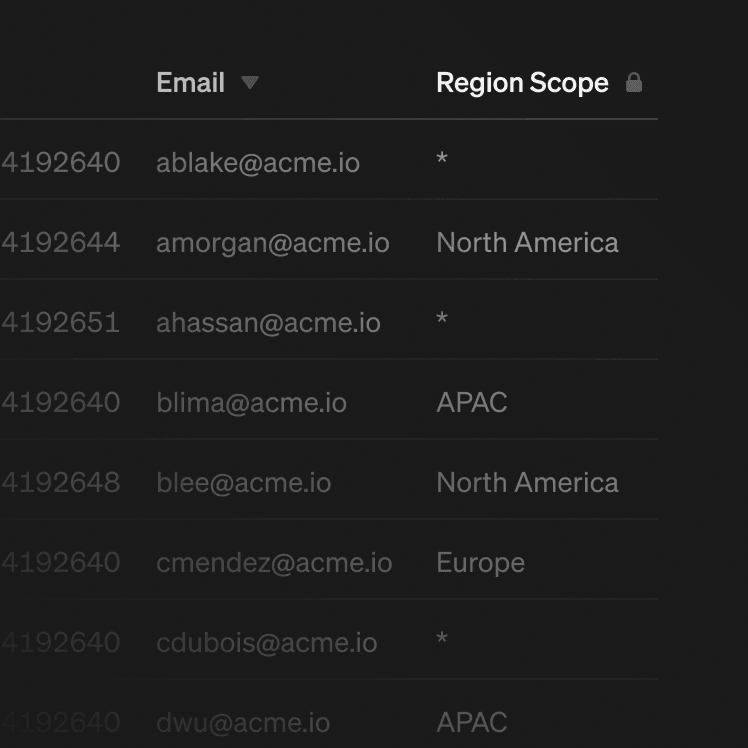This screenshot has width=748, height=748.
Task: Click the Region Scope lock icon
Action: tap(633, 83)
